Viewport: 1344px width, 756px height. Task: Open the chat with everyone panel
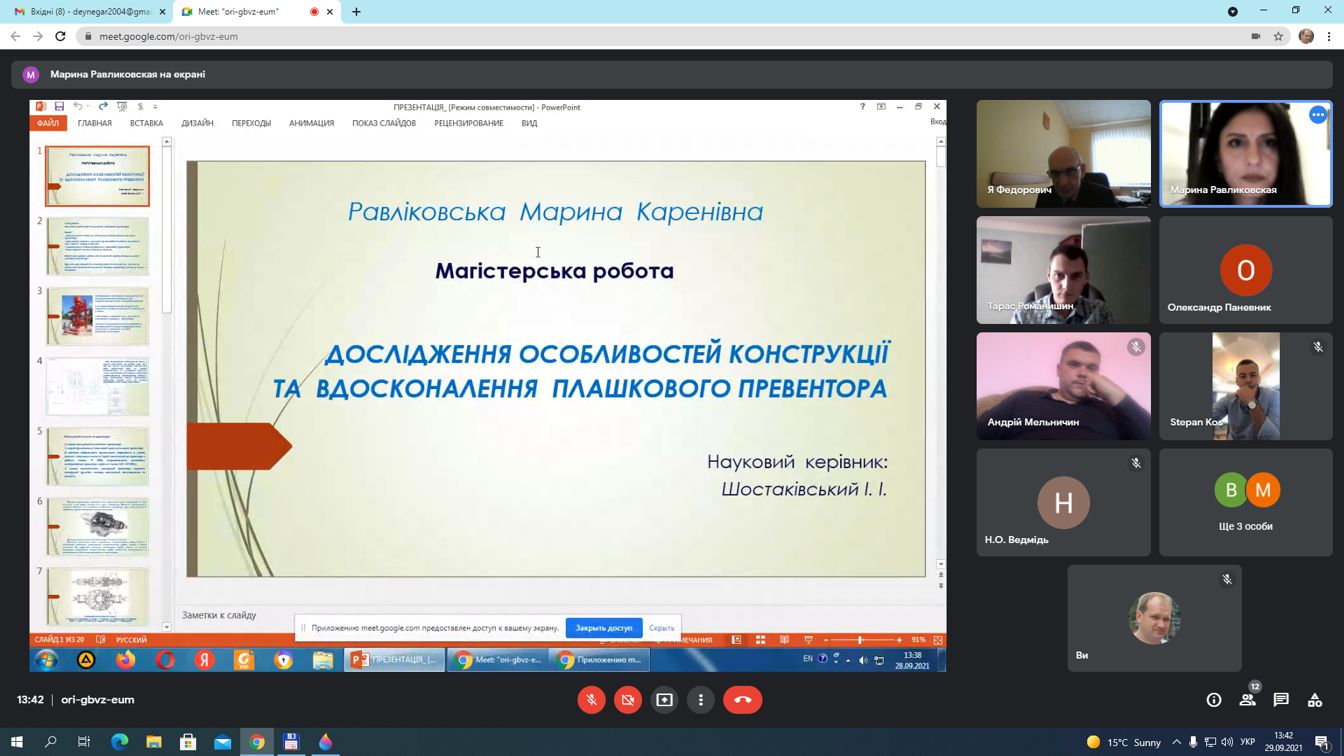1281,700
